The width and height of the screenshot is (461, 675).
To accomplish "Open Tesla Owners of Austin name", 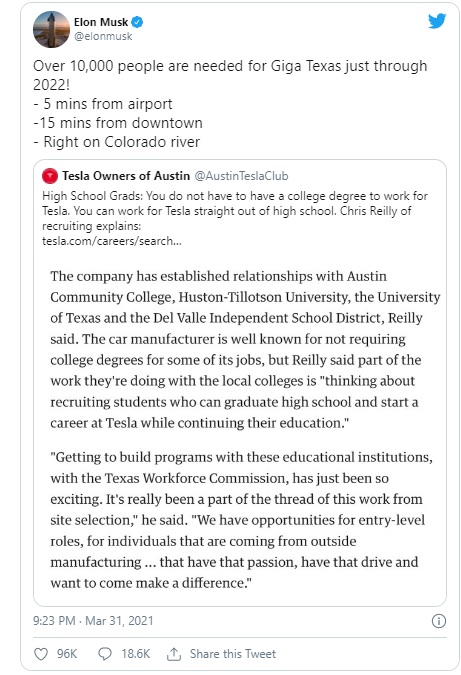I will pyautogui.click(x=126, y=176).
